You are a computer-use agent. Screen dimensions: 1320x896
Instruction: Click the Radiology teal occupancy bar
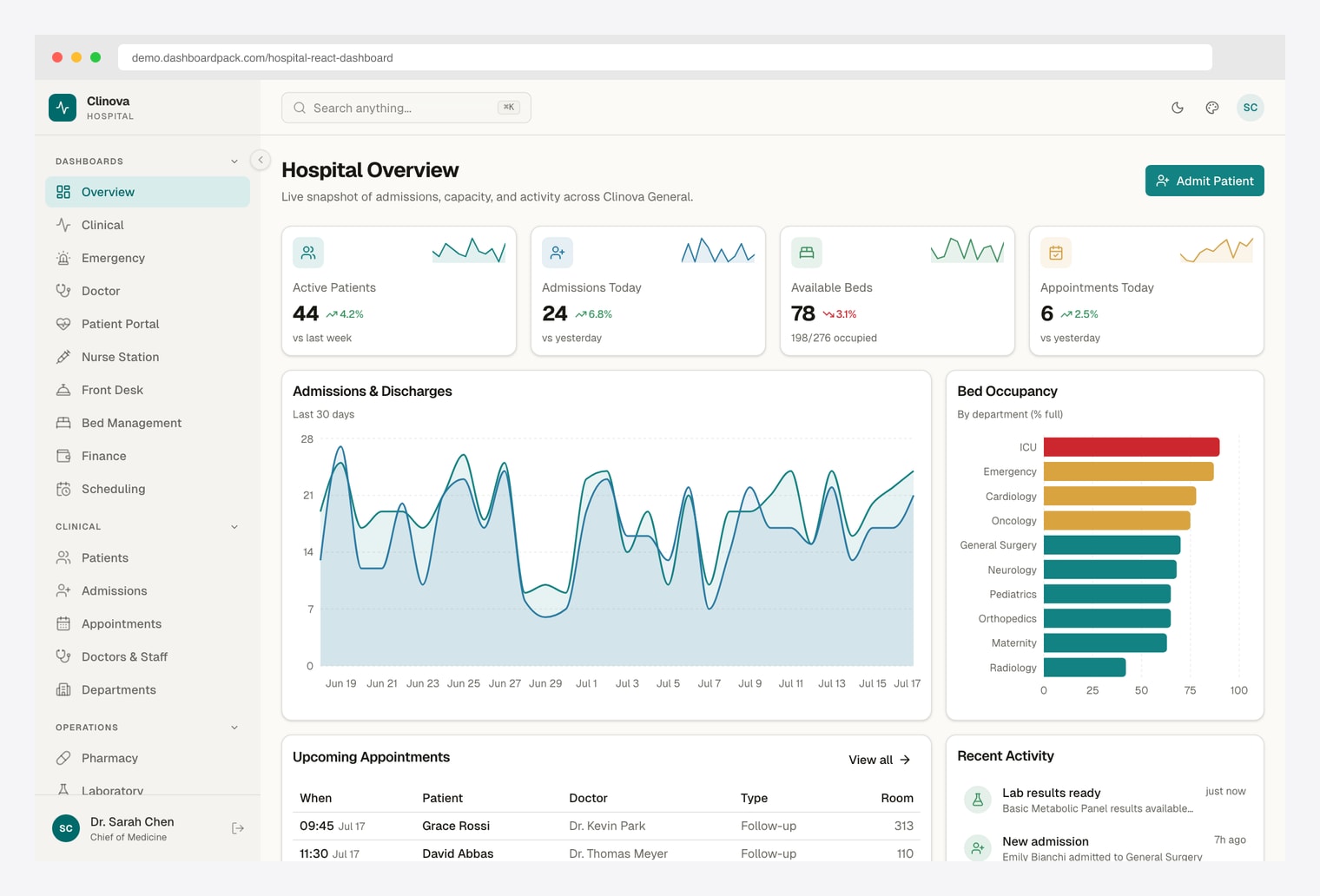point(1085,668)
